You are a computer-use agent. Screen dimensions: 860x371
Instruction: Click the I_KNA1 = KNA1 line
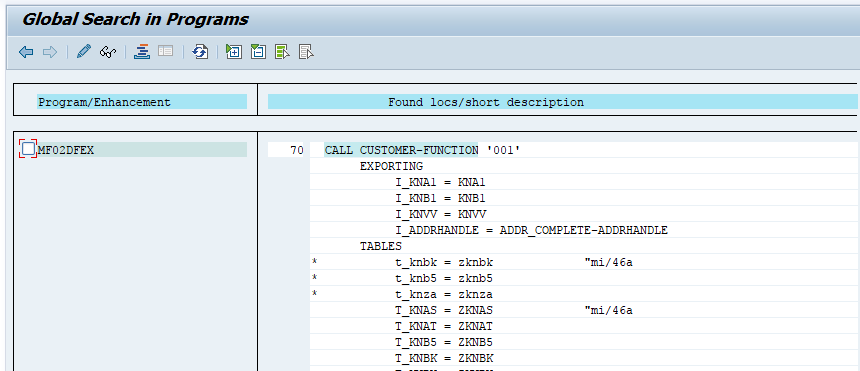[440, 182]
